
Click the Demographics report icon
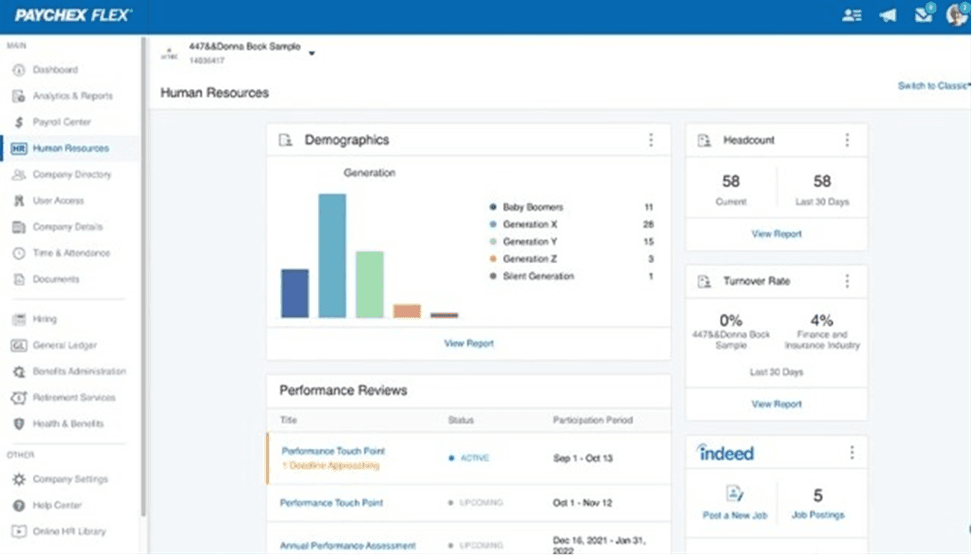[285, 140]
